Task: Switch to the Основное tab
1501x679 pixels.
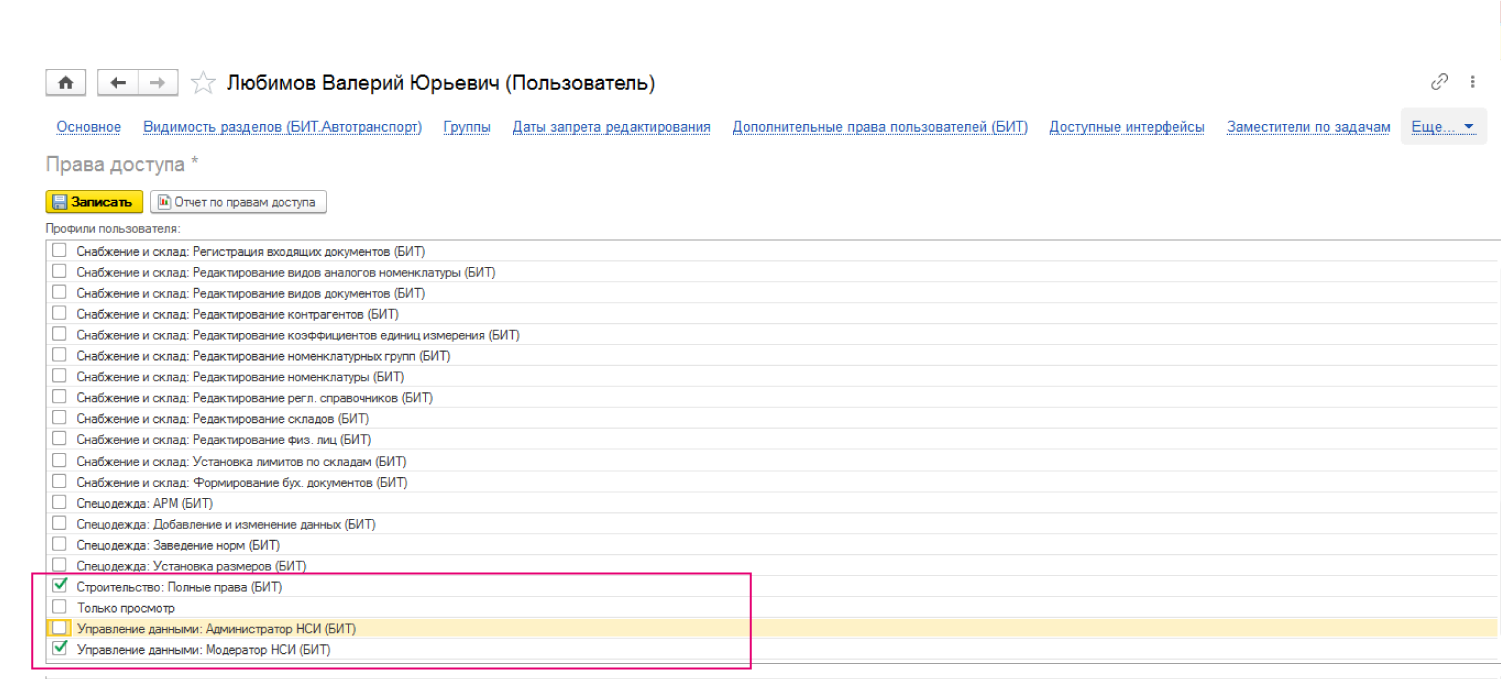Action: click(89, 127)
